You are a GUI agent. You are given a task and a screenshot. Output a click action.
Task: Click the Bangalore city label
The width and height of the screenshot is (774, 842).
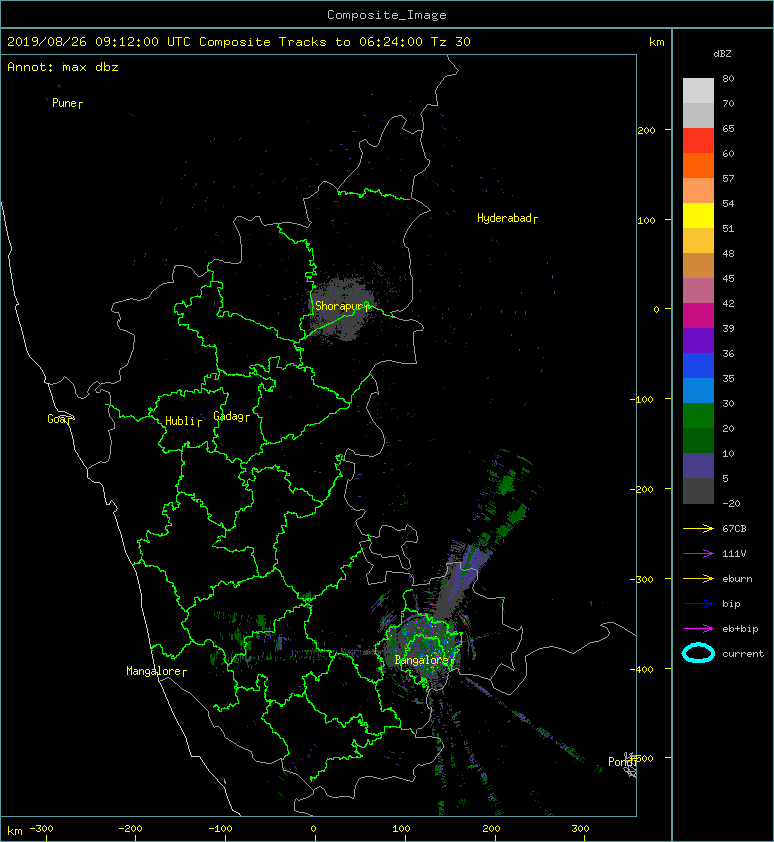[x=422, y=660]
